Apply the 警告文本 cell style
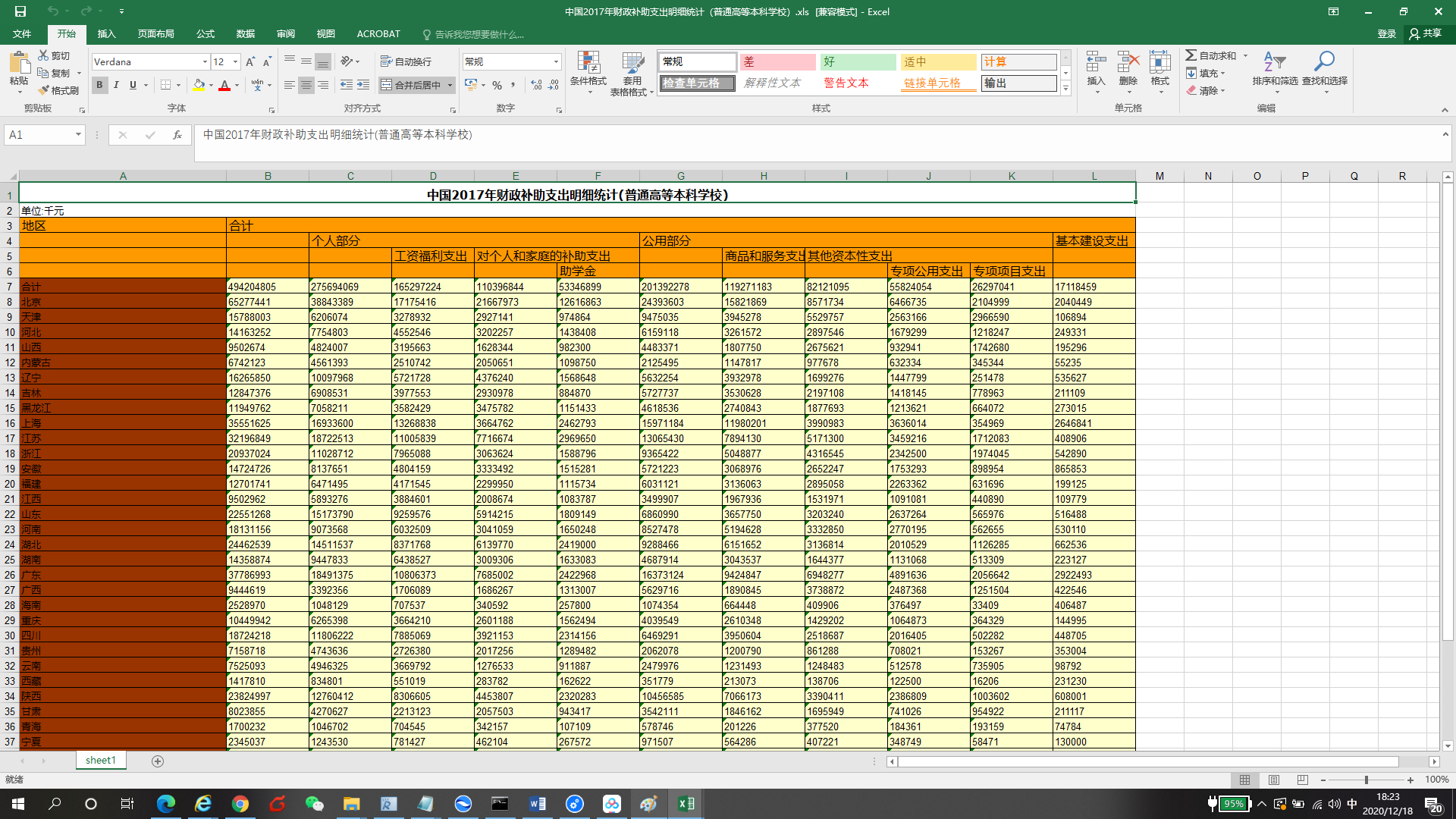Screen dimensions: 1456x819 [846, 83]
